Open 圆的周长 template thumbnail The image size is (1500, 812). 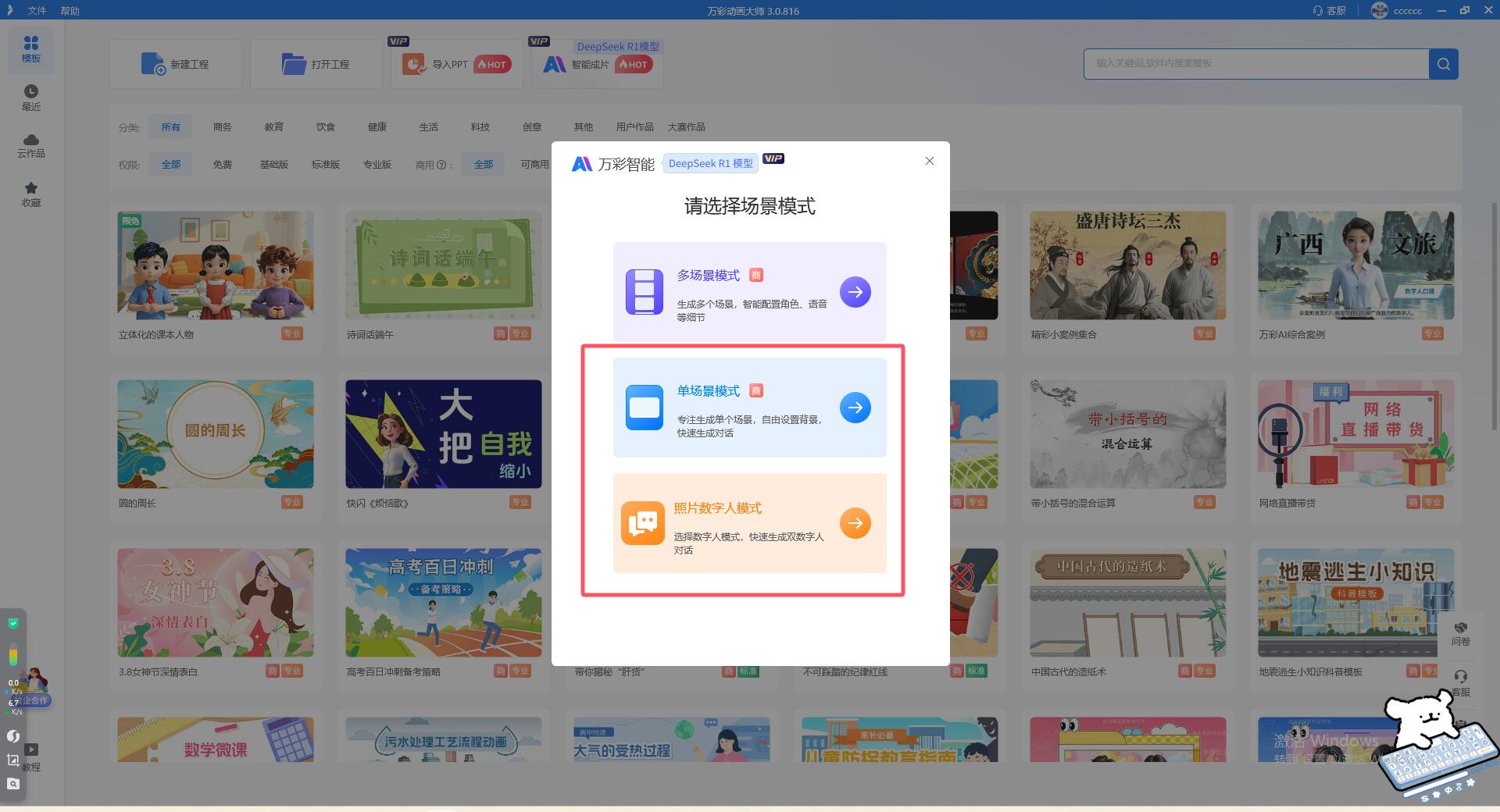point(216,434)
